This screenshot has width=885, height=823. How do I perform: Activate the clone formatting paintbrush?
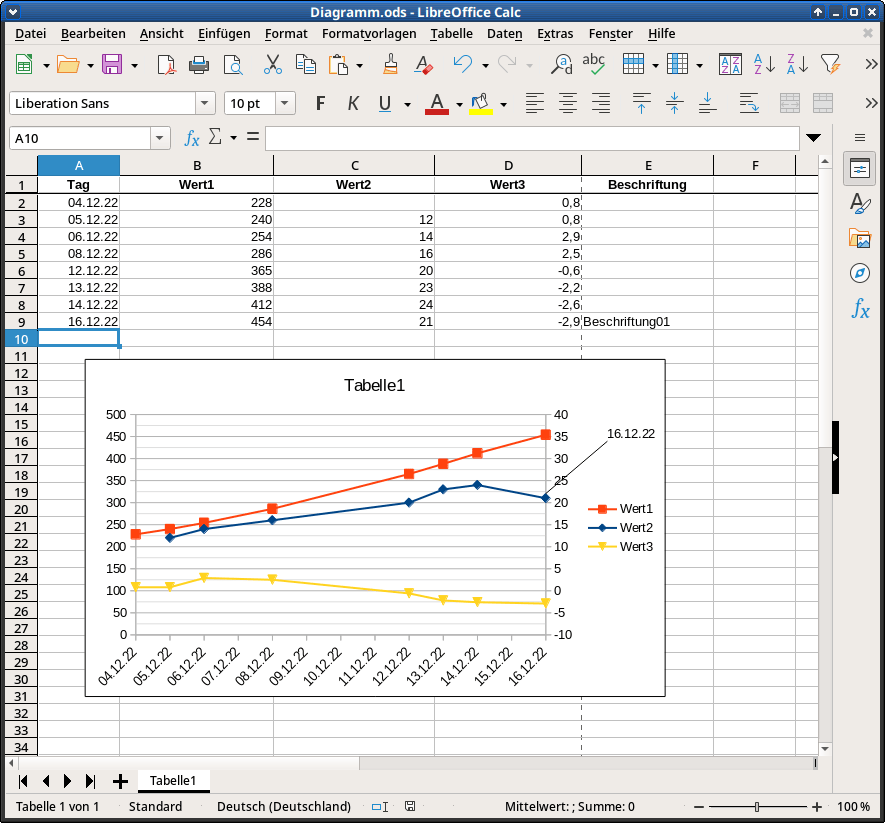[390, 65]
